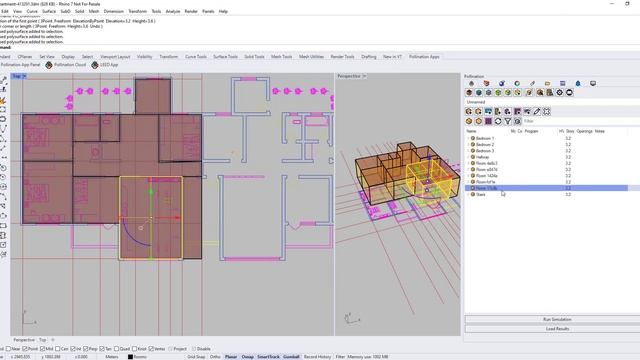The width and height of the screenshot is (640, 360).
Task: Click the Program column header
Action: (x=531, y=131)
